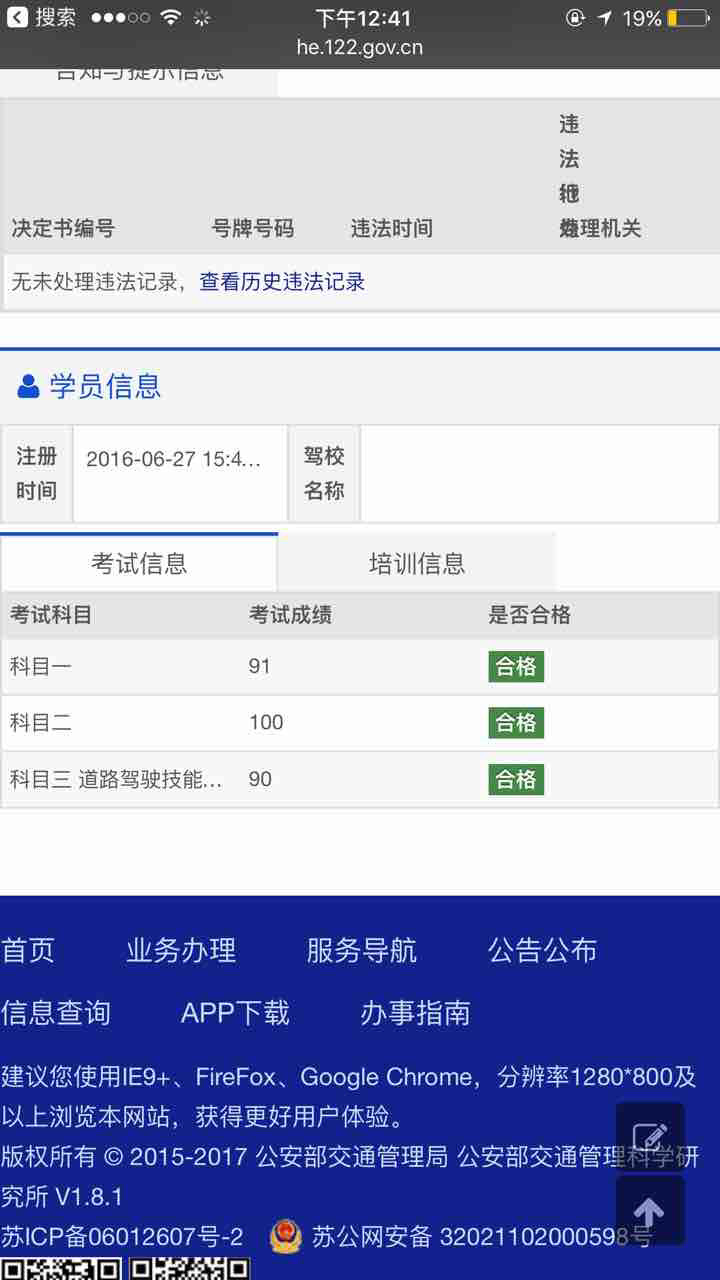Tap the 注册时间 label cell

(x=36, y=474)
